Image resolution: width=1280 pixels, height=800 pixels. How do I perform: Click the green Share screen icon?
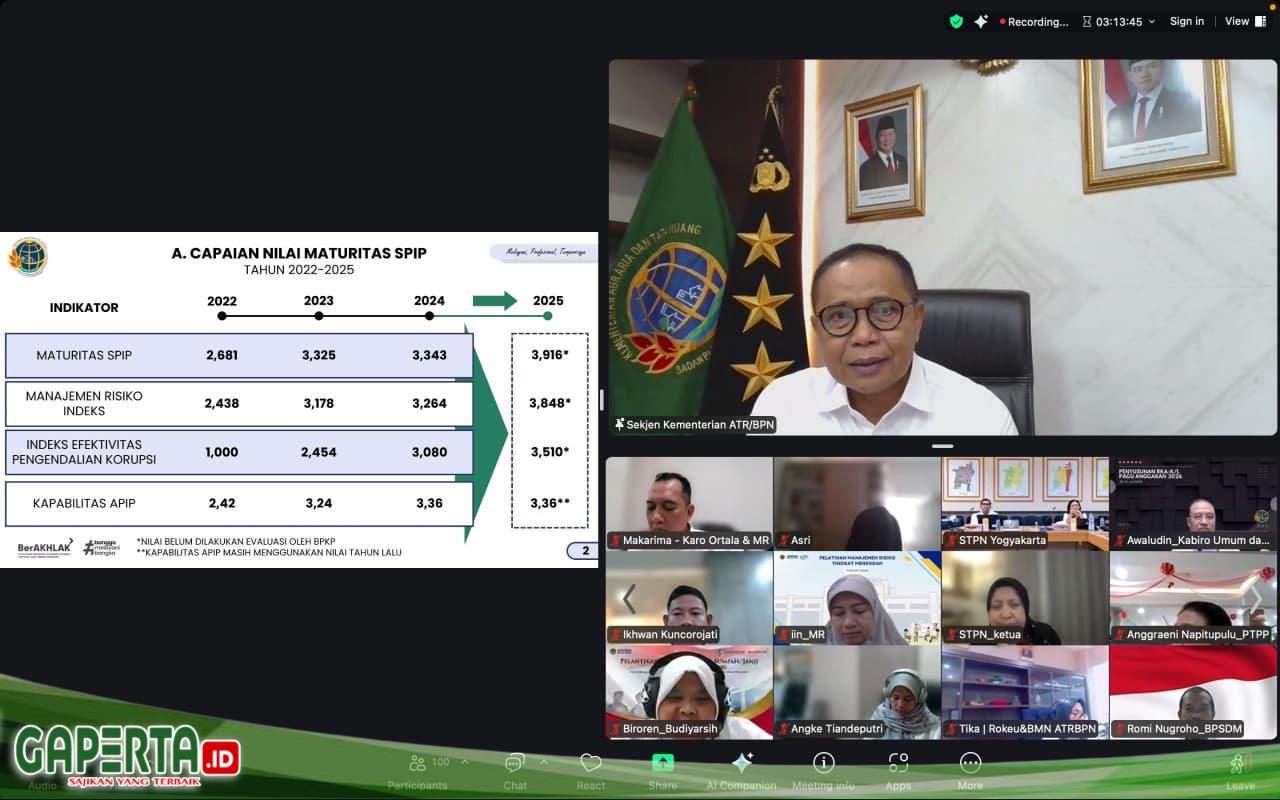tap(662, 764)
